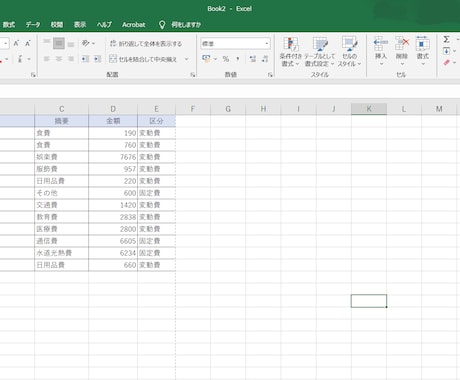Increase the font size
460x380 pixels.
click(x=16, y=43)
